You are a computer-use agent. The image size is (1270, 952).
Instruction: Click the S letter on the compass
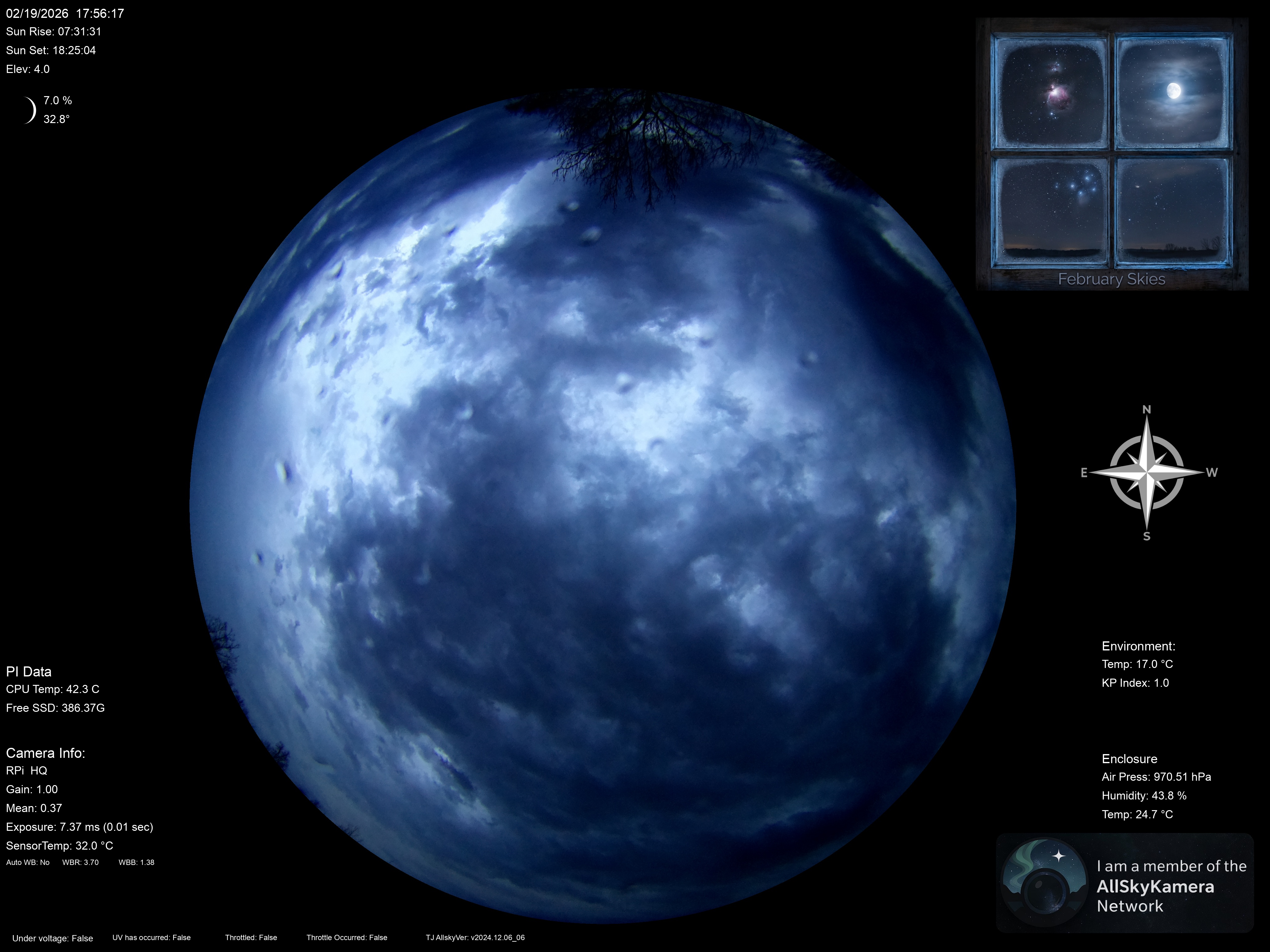click(x=1147, y=536)
